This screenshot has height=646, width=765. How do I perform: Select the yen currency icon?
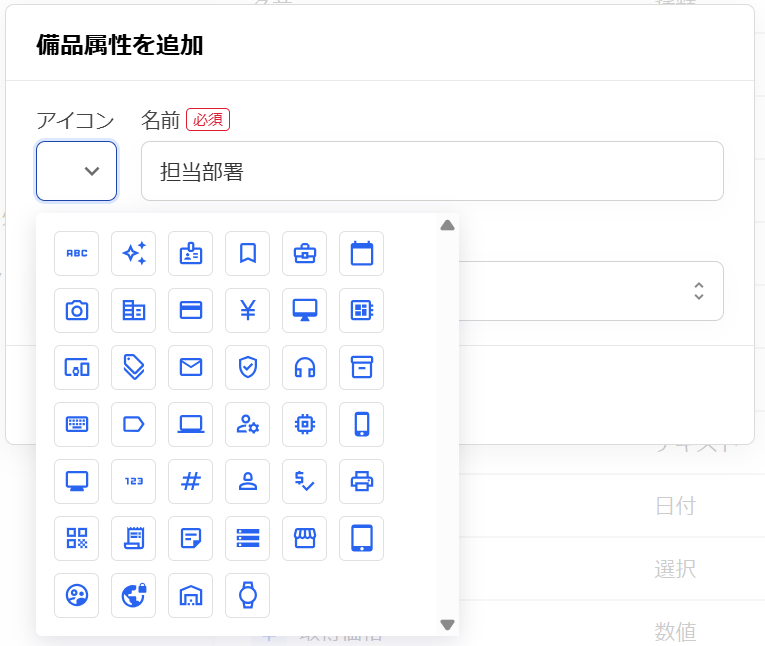248,310
